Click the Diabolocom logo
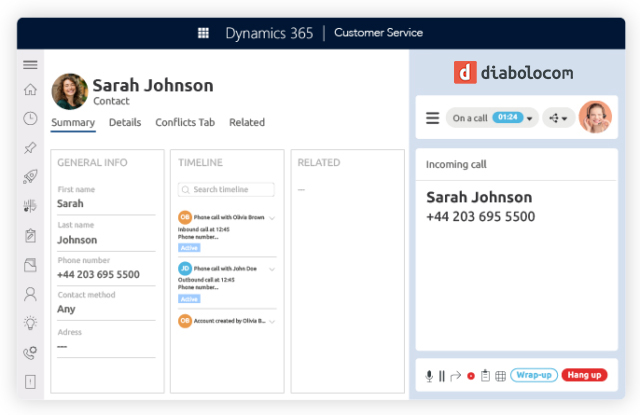The width and height of the screenshot is (640, 415). 513,73
